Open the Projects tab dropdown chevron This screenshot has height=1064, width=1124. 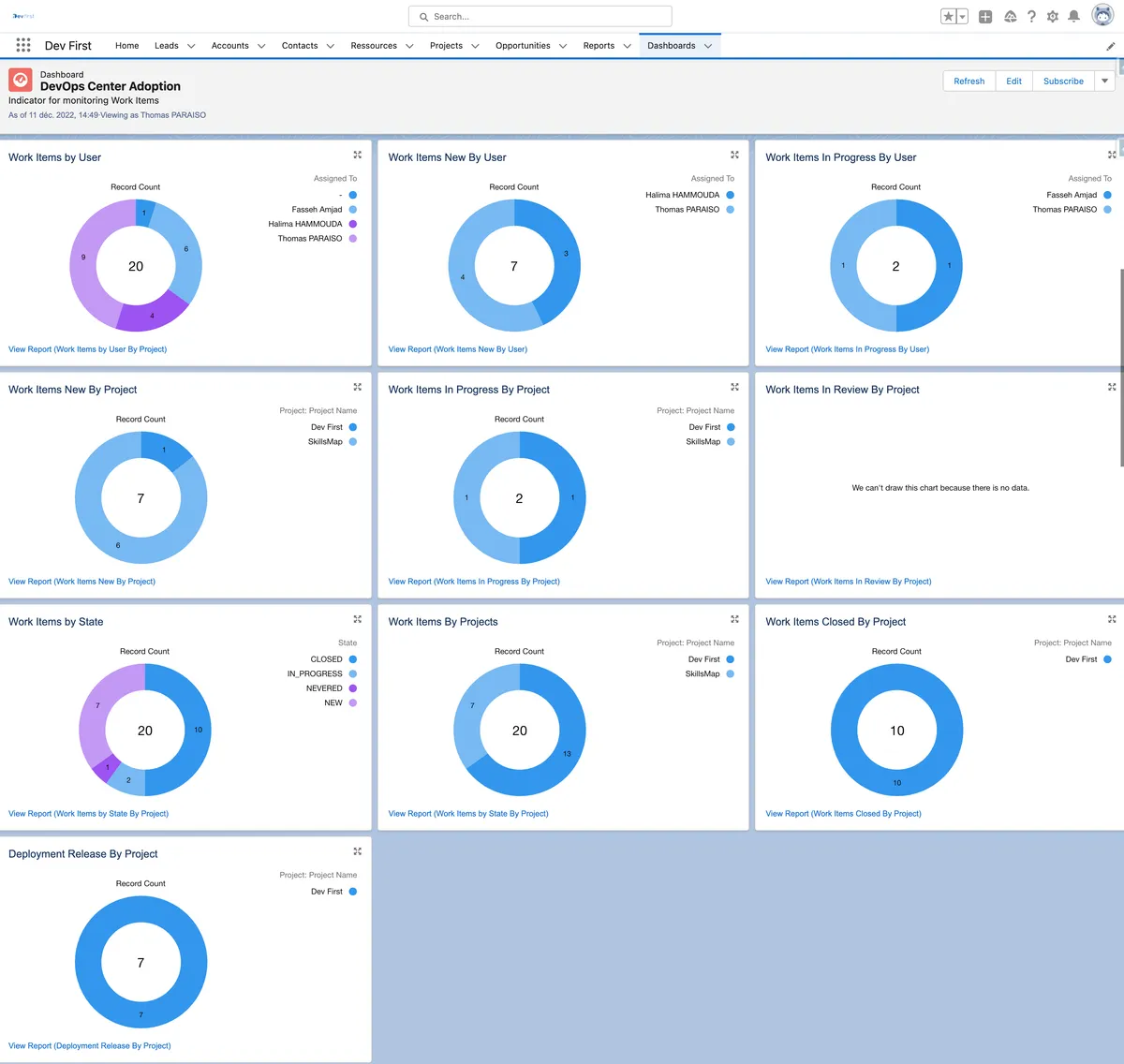pos(475,46)
